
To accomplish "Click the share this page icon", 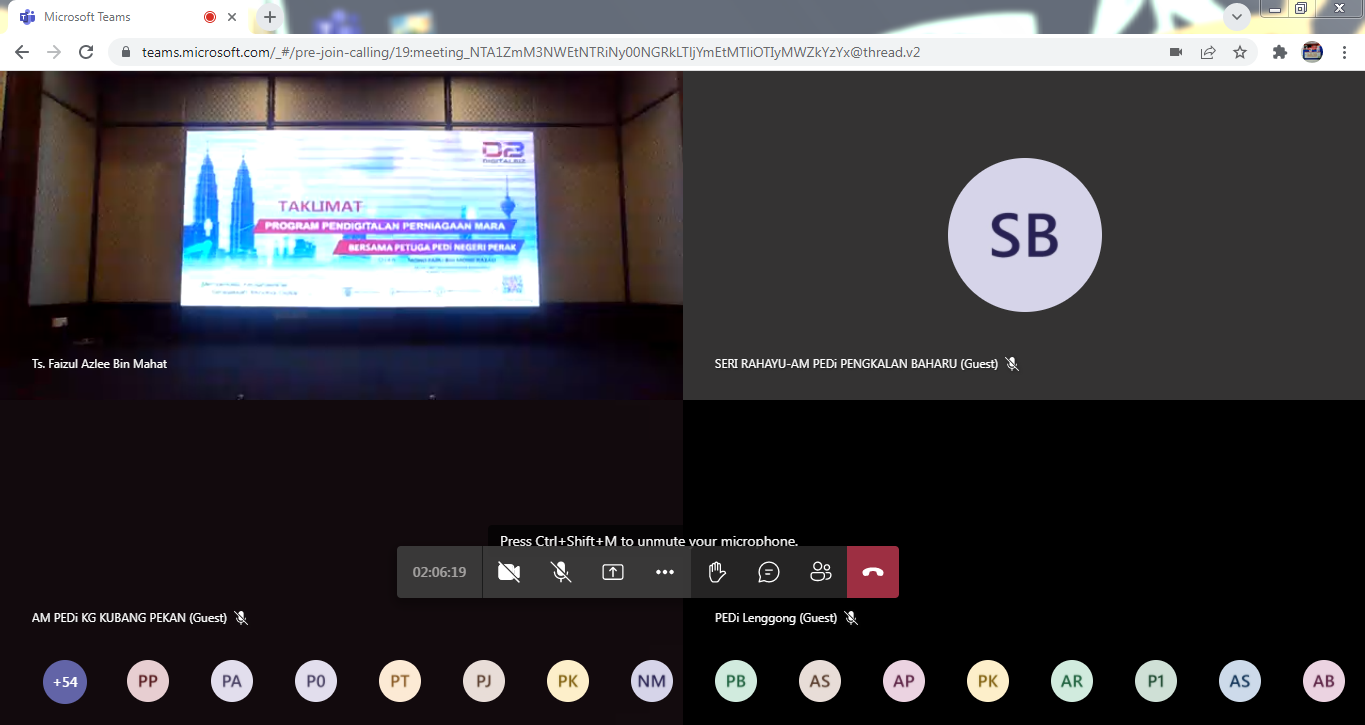I will (x=1208, y=52).
